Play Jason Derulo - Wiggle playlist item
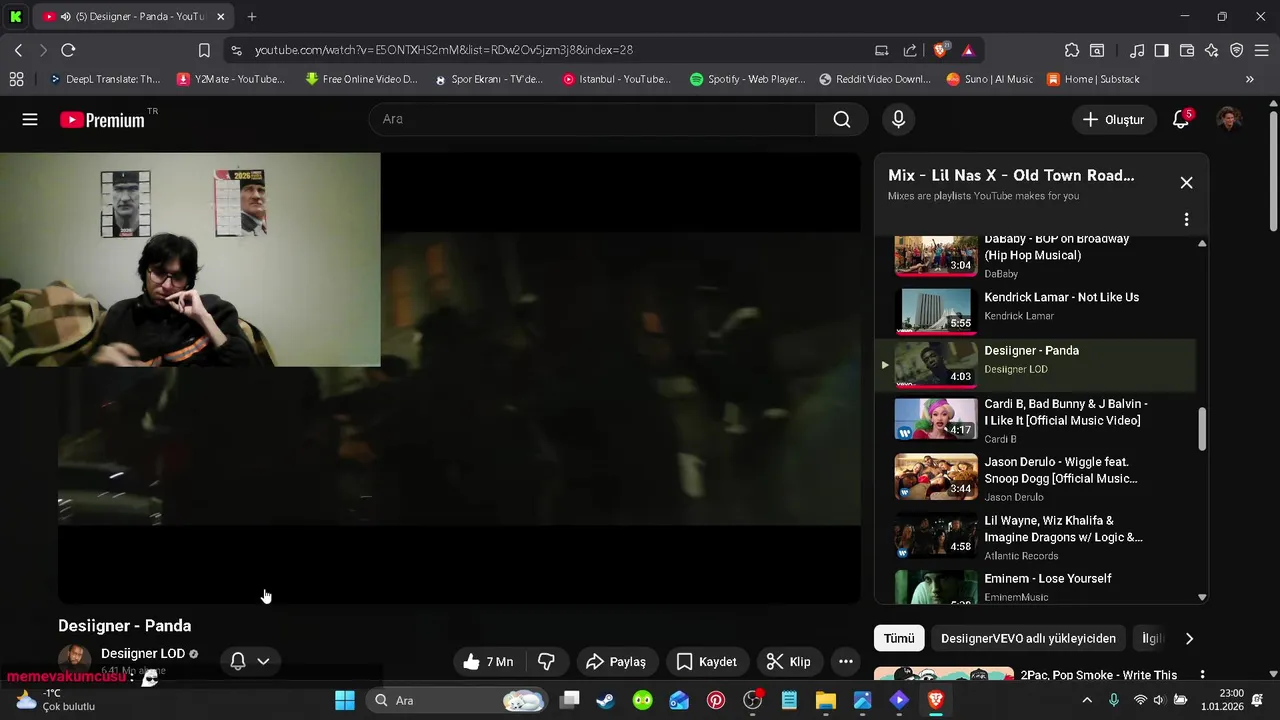 1035,478
